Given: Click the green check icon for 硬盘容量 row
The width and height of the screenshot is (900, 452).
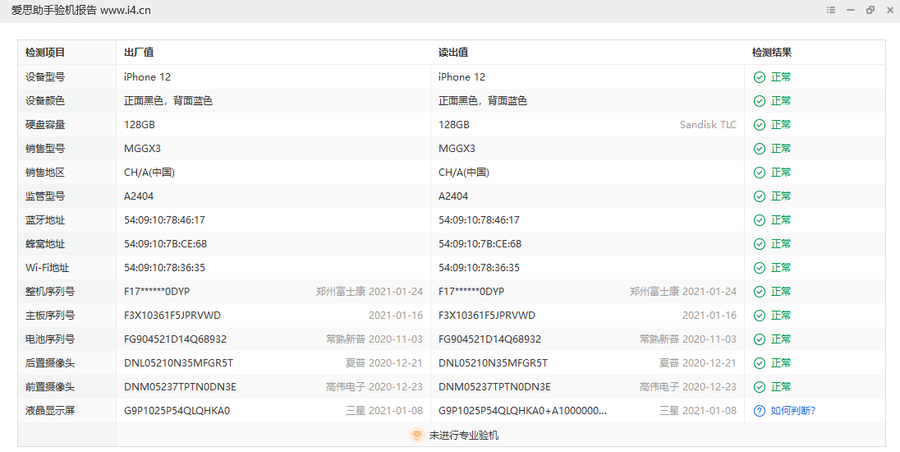Looking at the screenshot, I should coord(759,125).
